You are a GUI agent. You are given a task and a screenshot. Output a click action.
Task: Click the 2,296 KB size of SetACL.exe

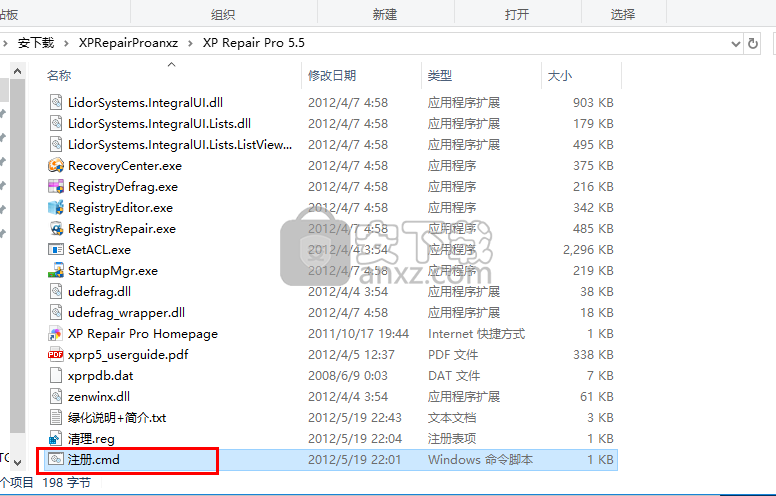pyautogui.click(x=588, y=249)
